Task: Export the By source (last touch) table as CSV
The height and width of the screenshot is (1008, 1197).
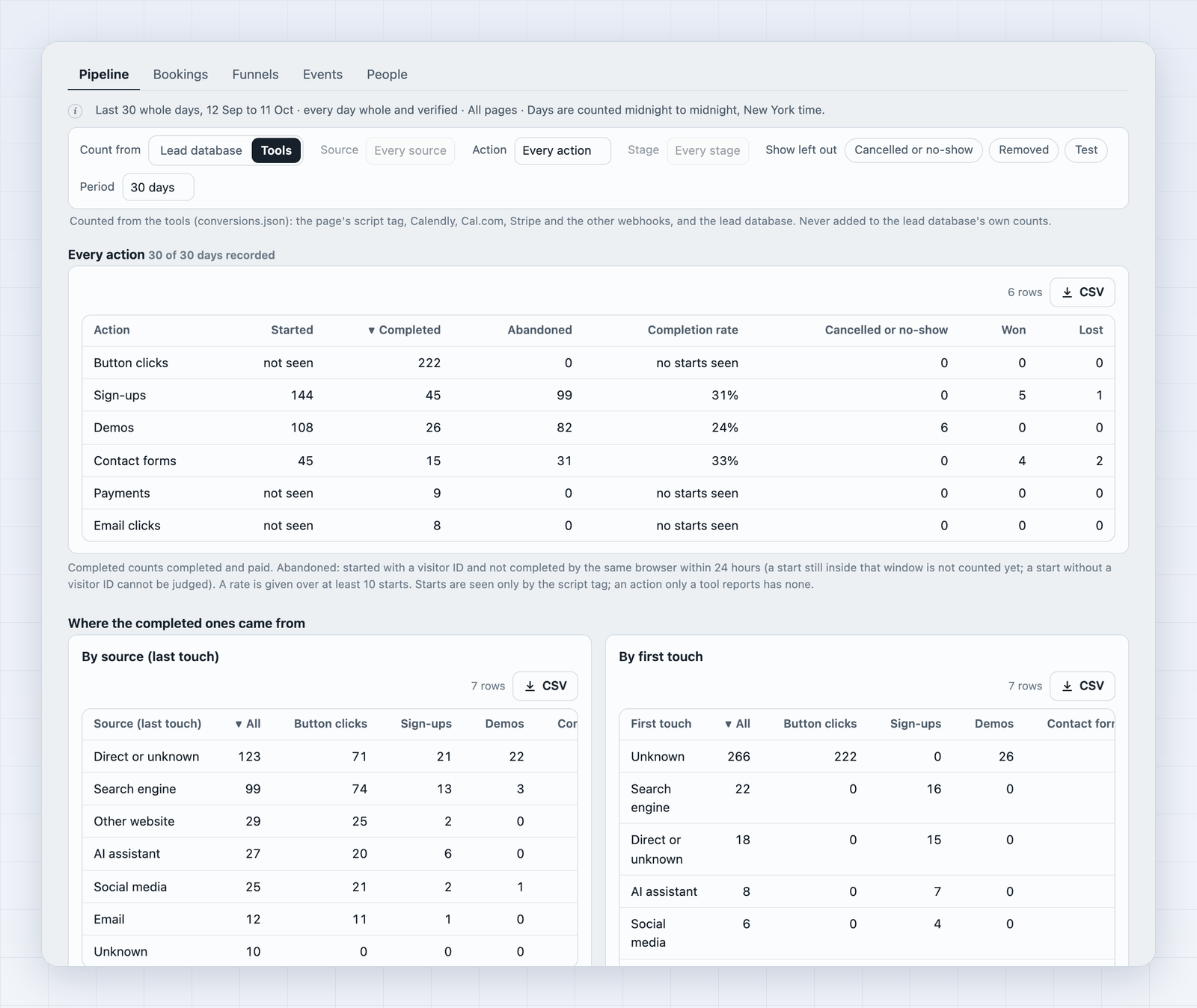Action: coord(545,686)
